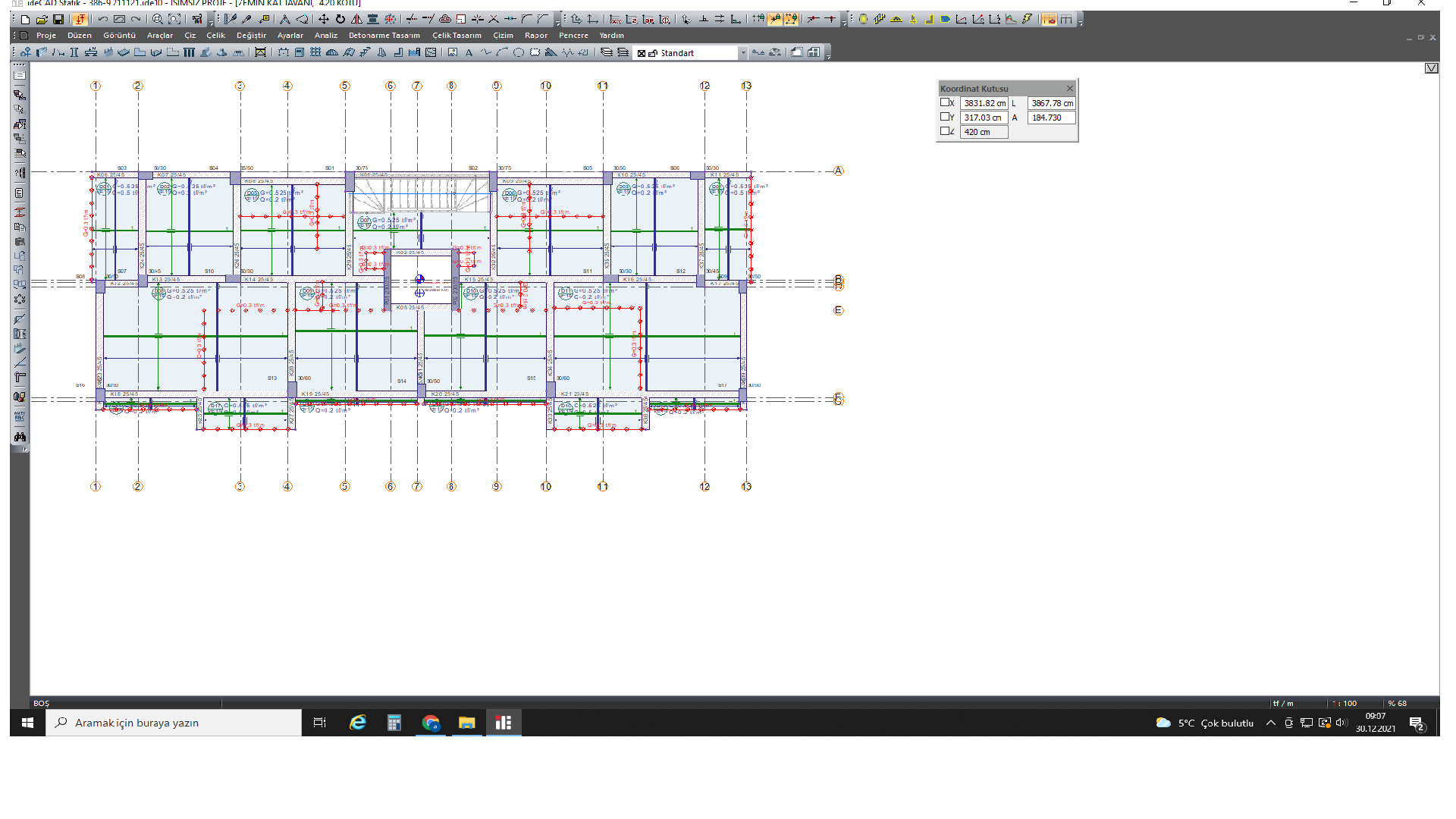The image size is (1456, 819).
Task: Expand the first toolbar overflow arrow
Action: pyautogui.click(x=211, y=24)
